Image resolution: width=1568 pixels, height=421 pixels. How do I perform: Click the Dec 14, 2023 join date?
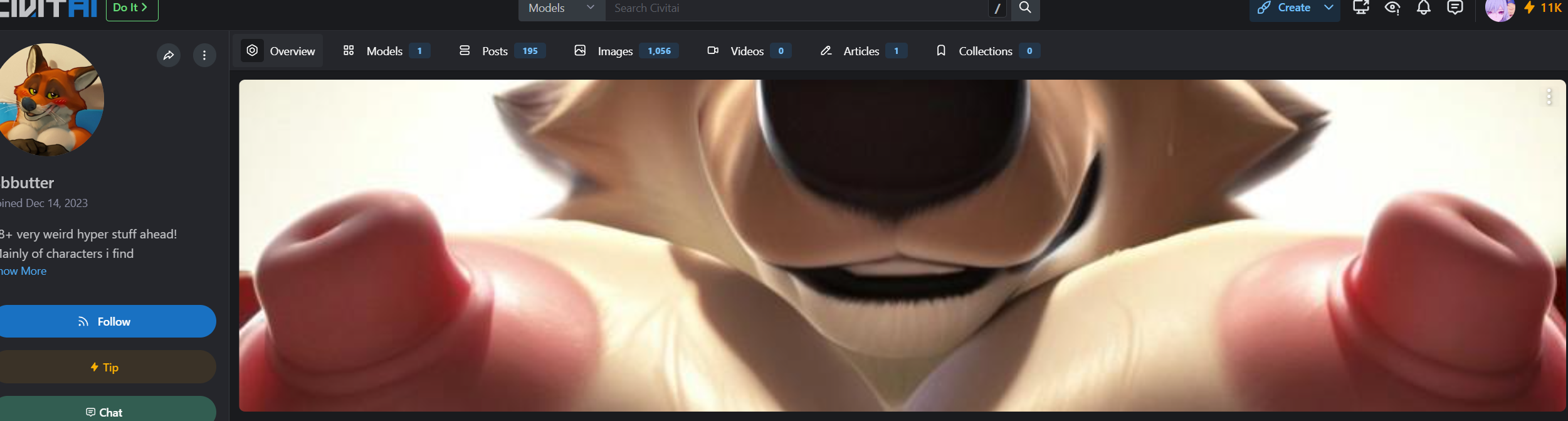click(x=56, y=203)
